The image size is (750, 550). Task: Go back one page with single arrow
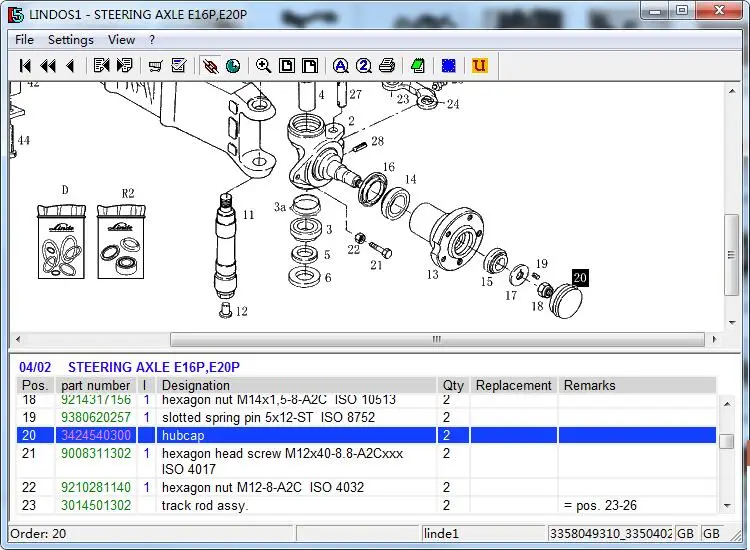point(71,66)
